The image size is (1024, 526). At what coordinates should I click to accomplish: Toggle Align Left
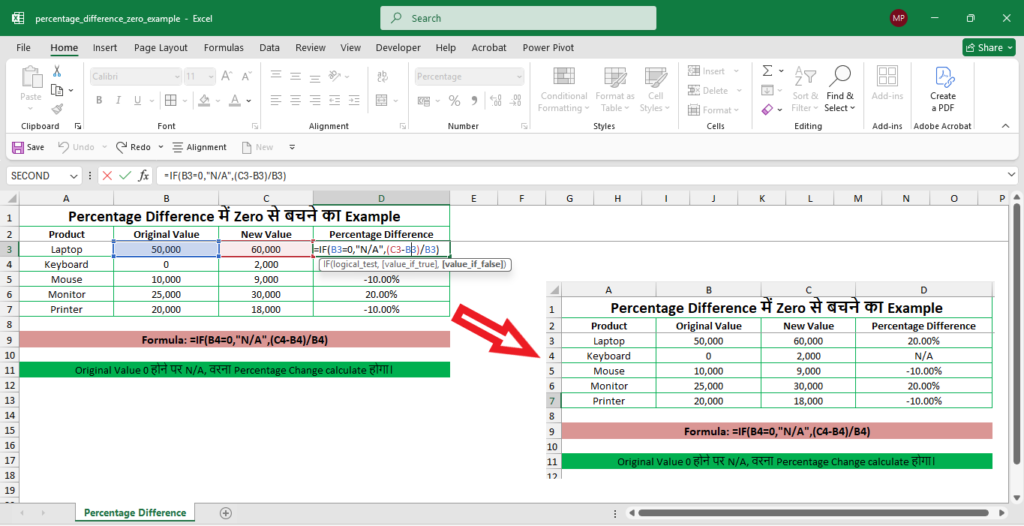[276, 100]
